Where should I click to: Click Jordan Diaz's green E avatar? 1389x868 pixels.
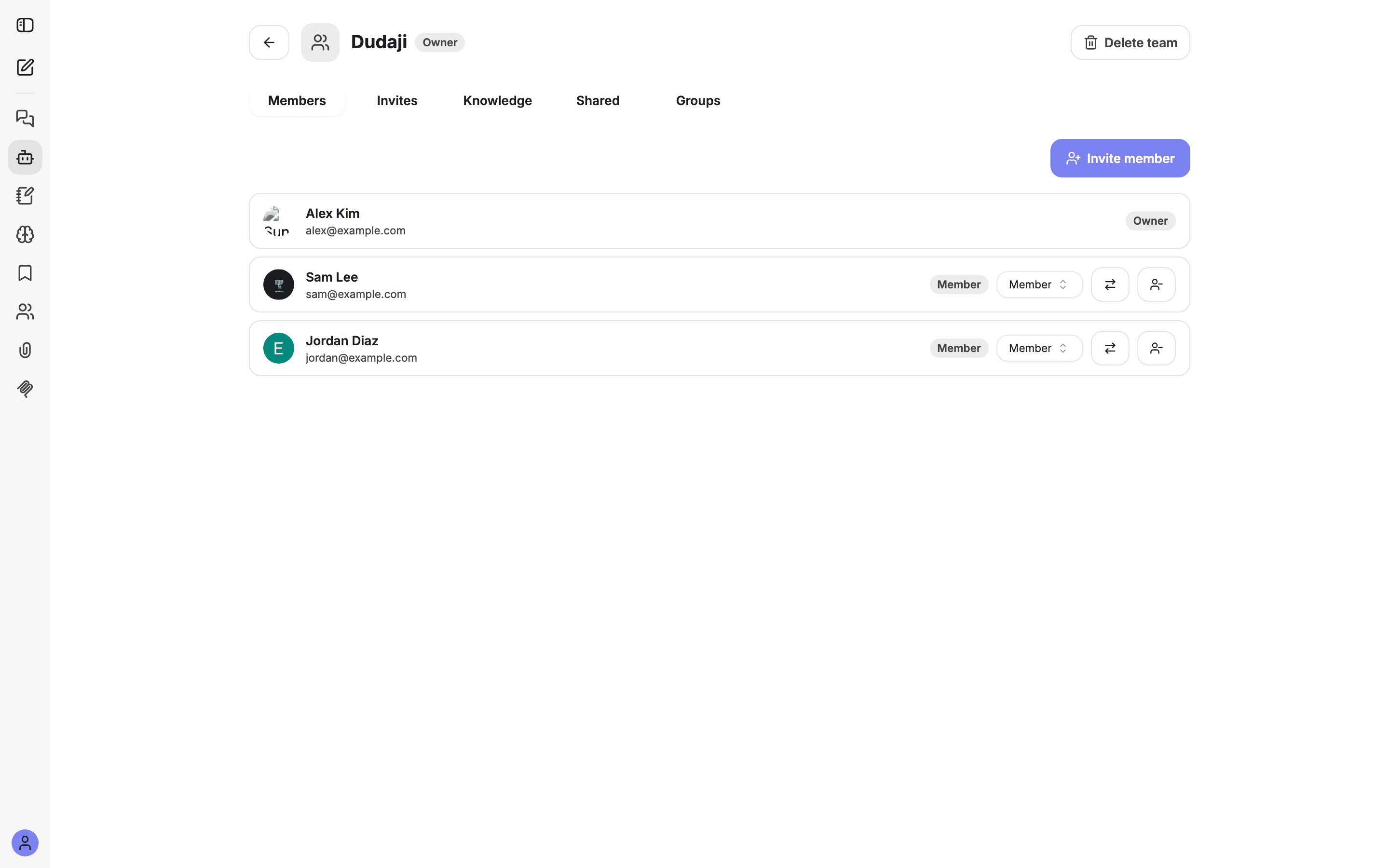278,349
